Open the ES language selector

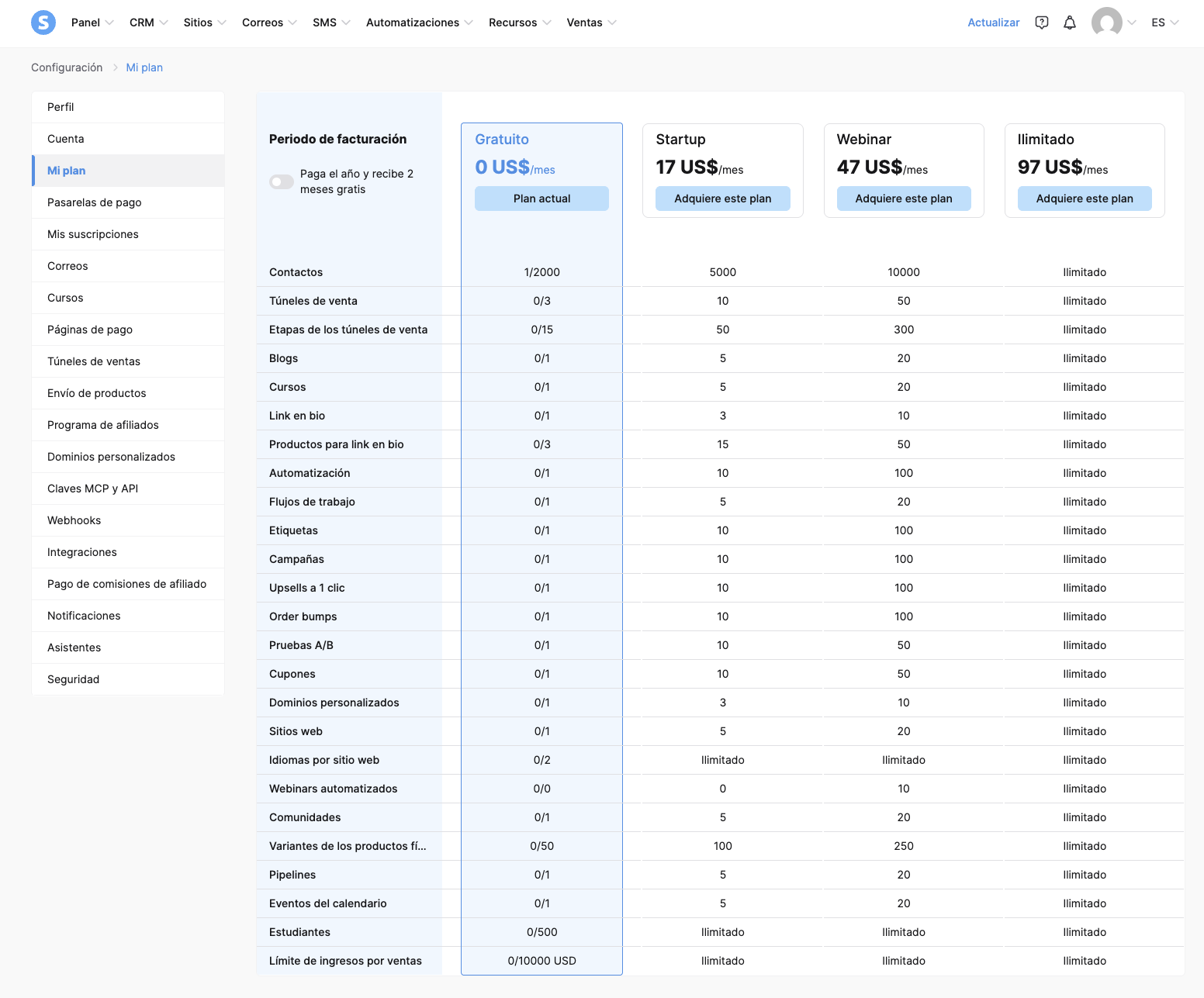[x=1165, y=22]
